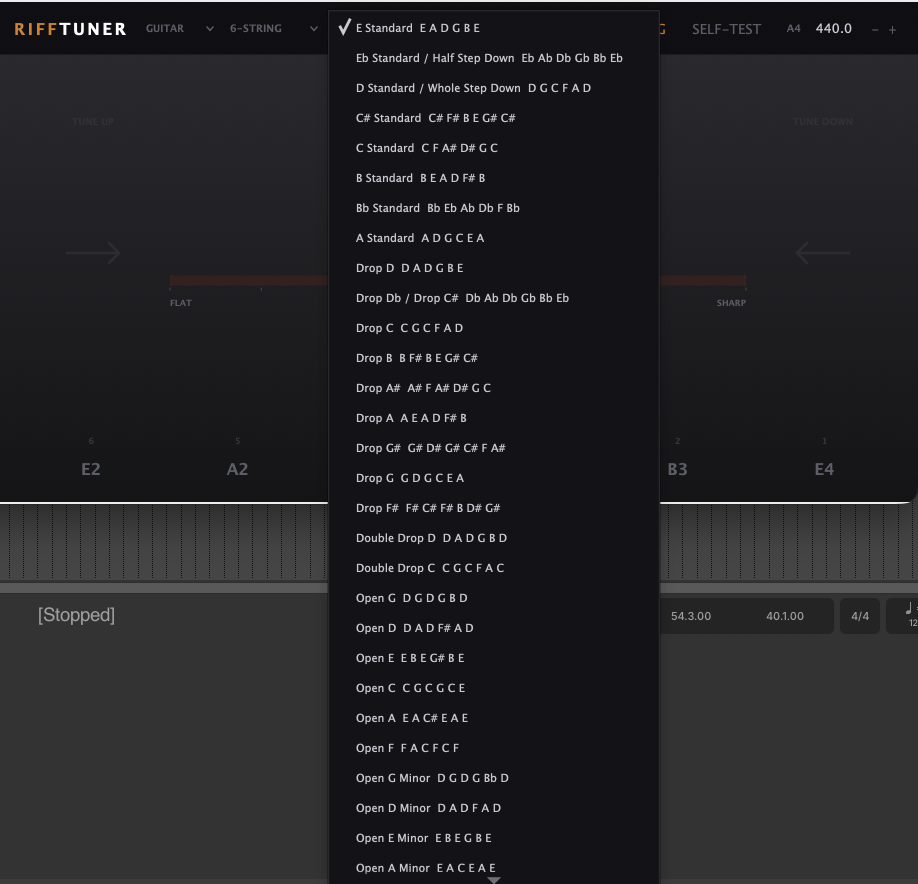The height and width of the screenshot is (884, 918).
Task: Click the A4 label
Action: coord(793,29)
